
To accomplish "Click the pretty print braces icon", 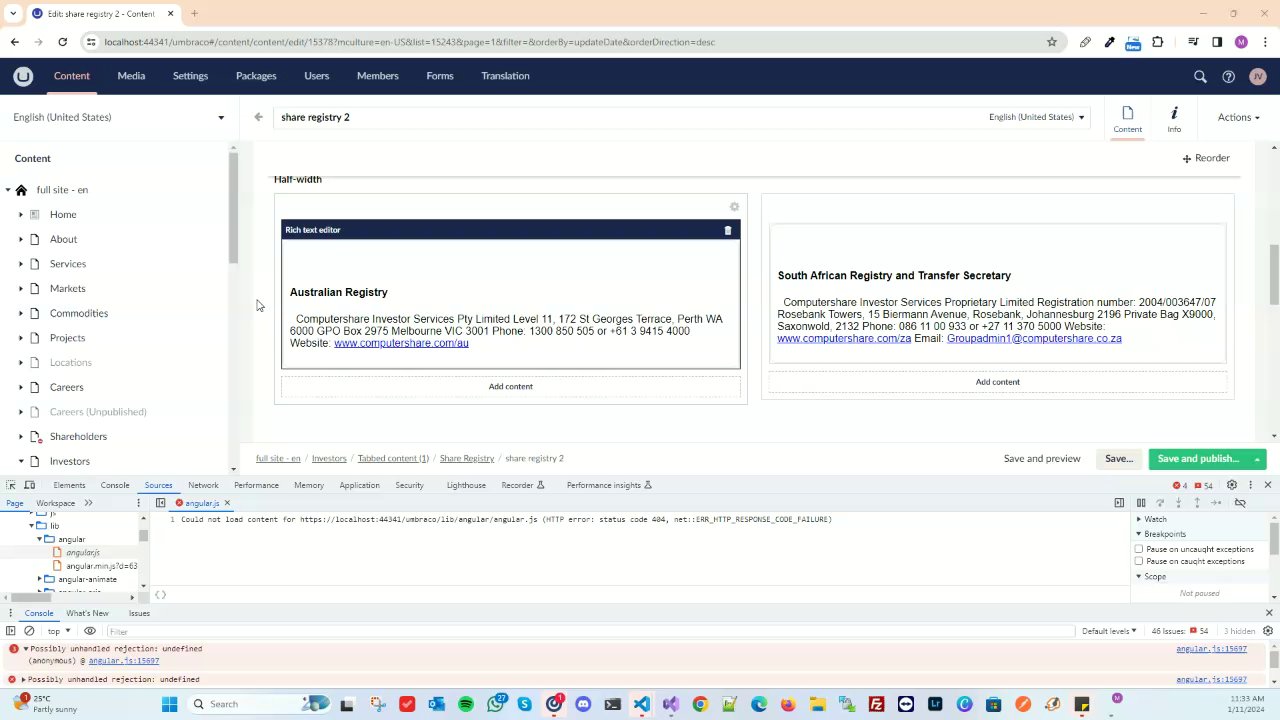I will [x=160, y=595].
